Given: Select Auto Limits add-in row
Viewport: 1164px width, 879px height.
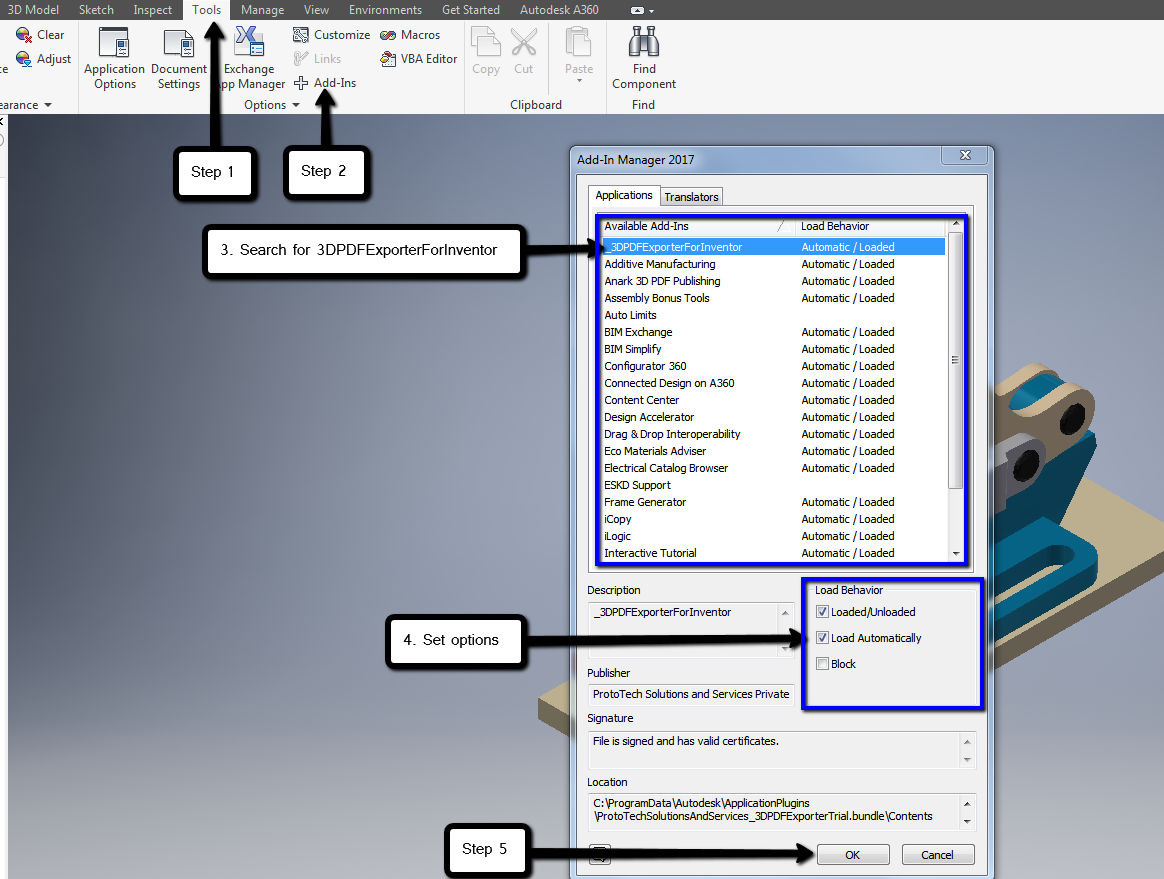Looking at the screenshot, I should pyautogui.click(x=772, y=316).
